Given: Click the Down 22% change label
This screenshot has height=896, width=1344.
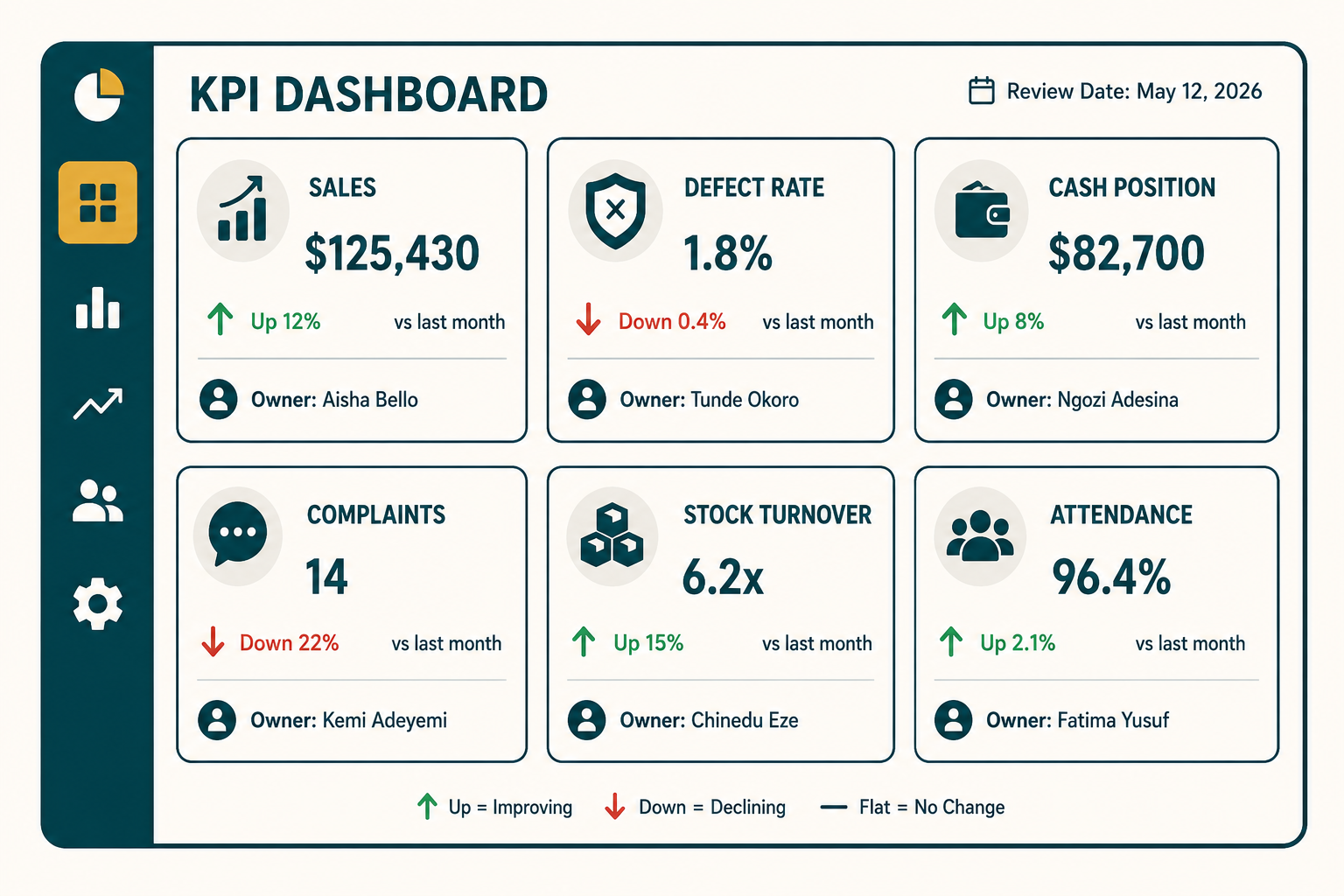Looking at the screenshot, I should [289, 643].
